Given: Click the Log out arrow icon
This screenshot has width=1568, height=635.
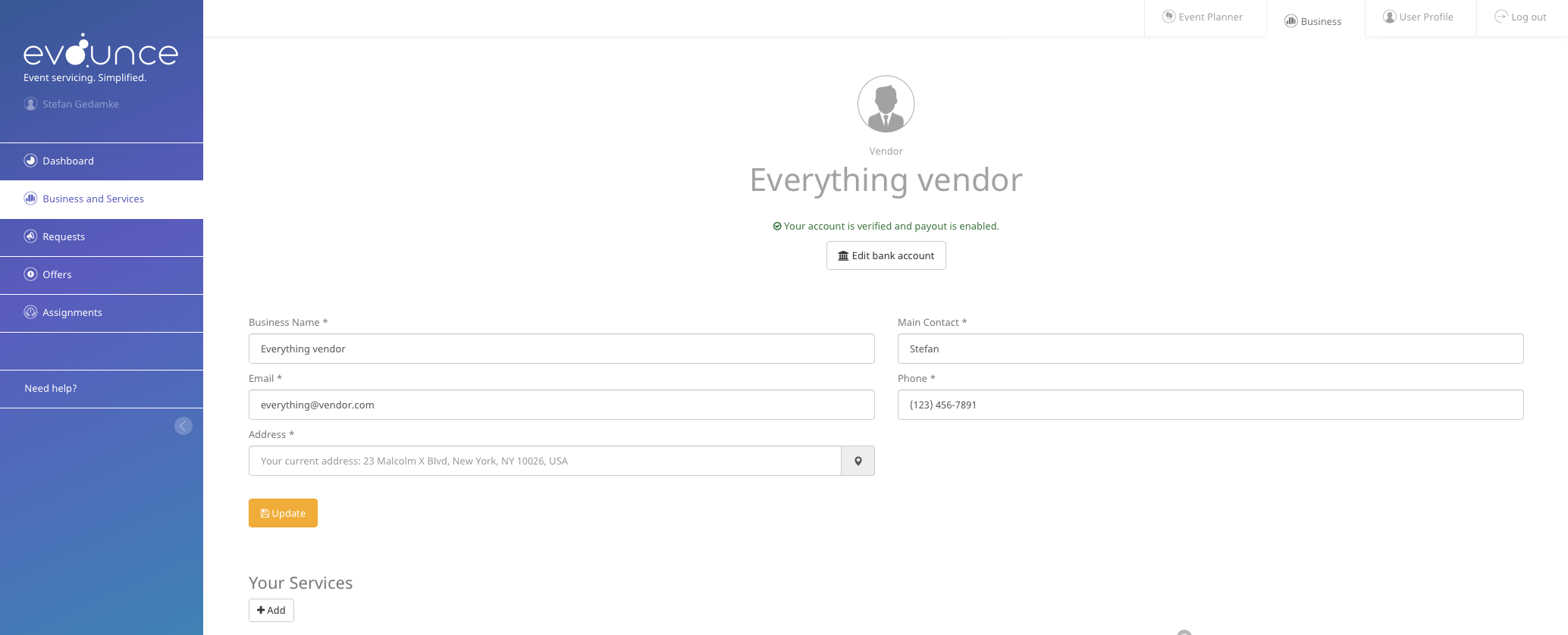Looking at the screenshot, I should [x=1501, y=17].
